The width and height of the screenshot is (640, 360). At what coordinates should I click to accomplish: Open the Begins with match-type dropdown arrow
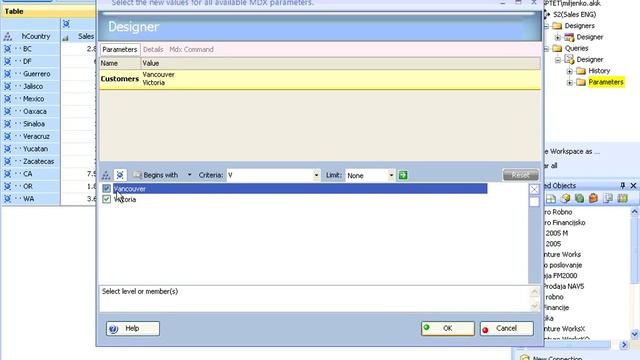coord(189,175)
